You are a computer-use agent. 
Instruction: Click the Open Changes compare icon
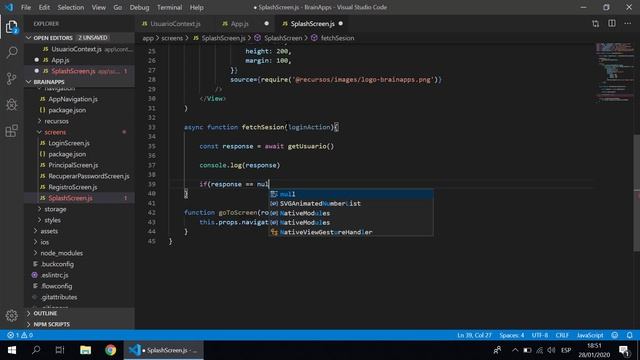(596, 24)
